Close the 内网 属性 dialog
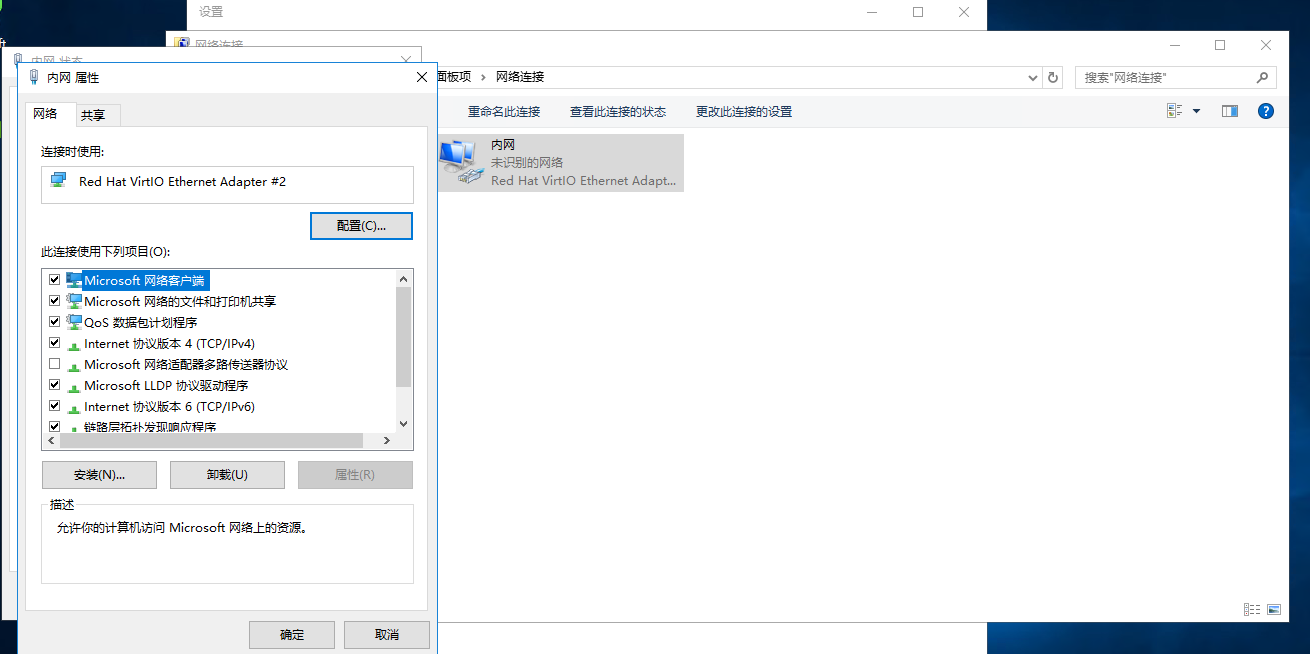 tap(422, 77)
